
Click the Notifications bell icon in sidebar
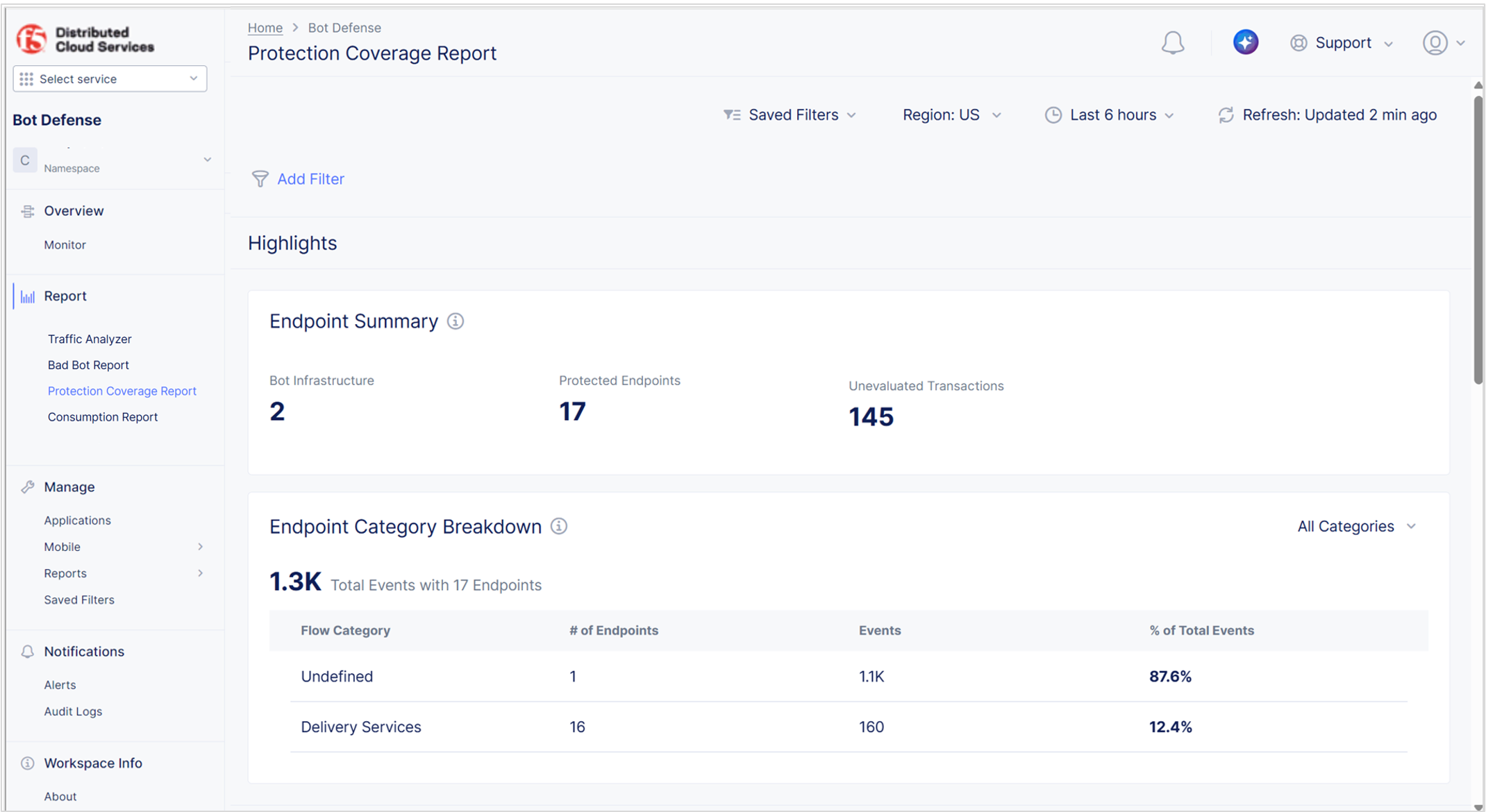[27, 651]
